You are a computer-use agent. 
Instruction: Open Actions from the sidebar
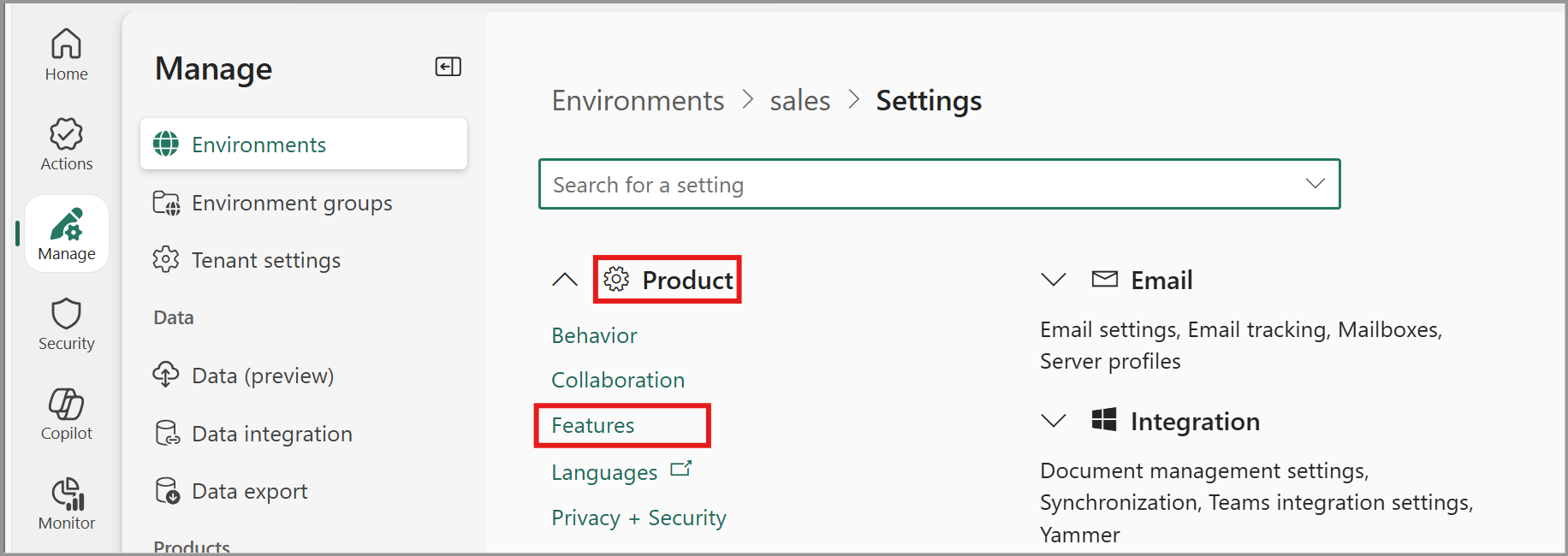[x=66, y=133]
